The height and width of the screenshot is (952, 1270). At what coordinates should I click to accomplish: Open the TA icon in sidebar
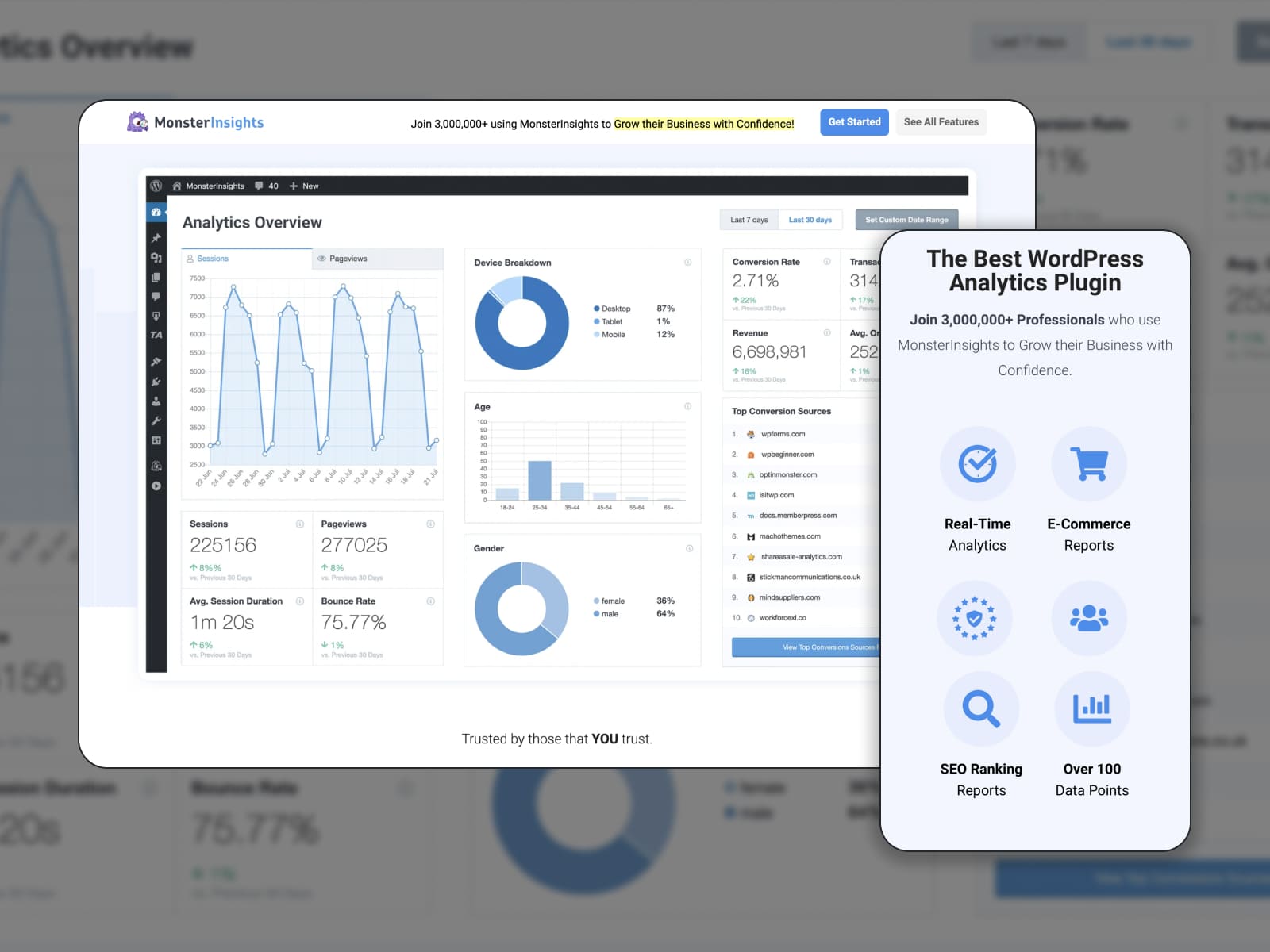coord(156,335)
